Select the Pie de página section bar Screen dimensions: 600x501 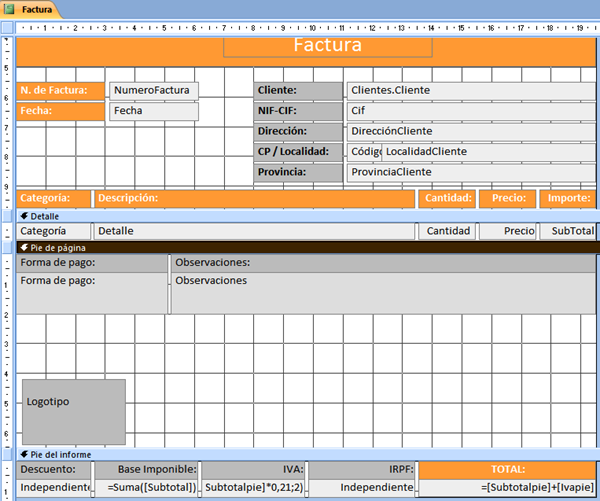(300, 247)
